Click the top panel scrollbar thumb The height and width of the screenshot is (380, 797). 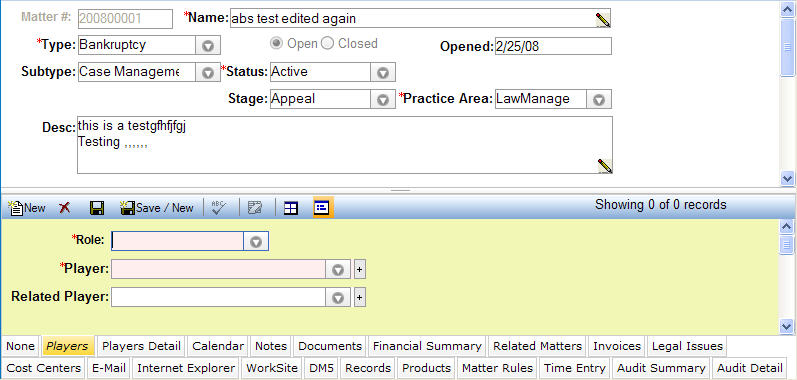tap(787, 47)
